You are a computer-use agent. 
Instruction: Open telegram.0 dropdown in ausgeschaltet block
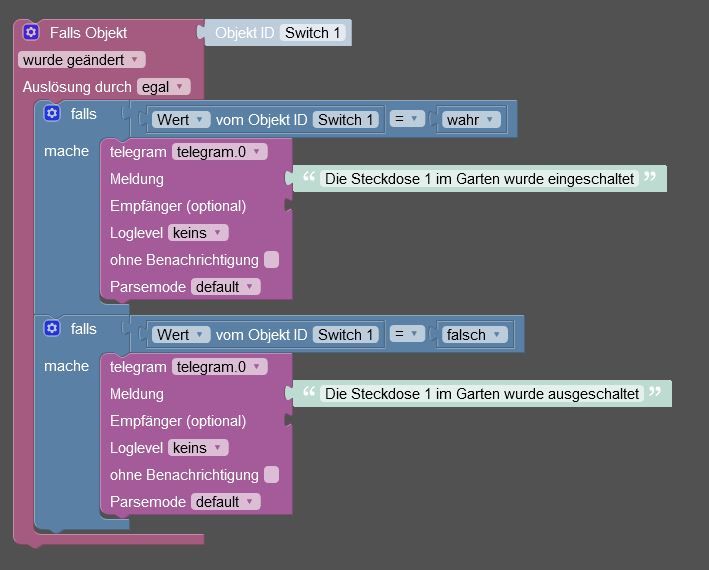point(219,367)
